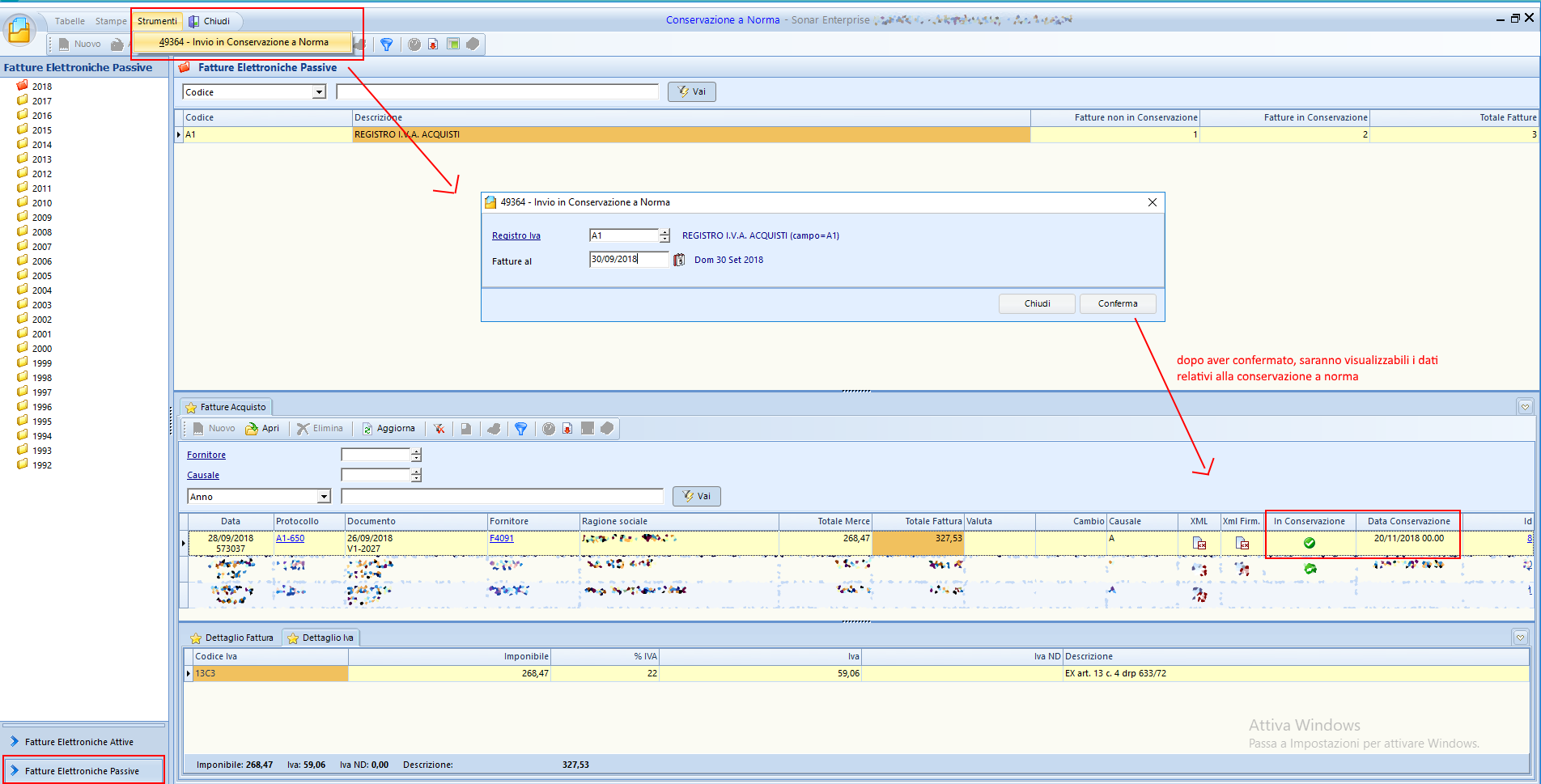
Task: Open the XML file icon in first invoice row
Action: [1199, 543]
